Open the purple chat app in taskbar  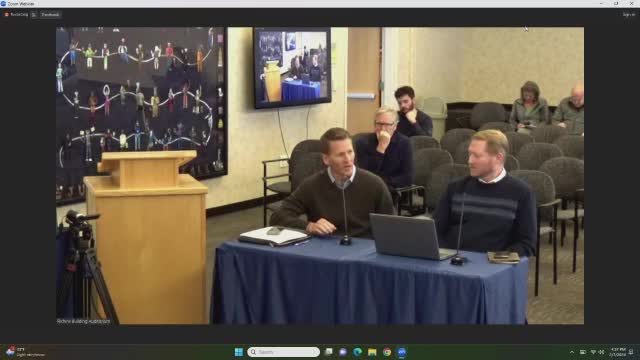click(x=343, y=352)
